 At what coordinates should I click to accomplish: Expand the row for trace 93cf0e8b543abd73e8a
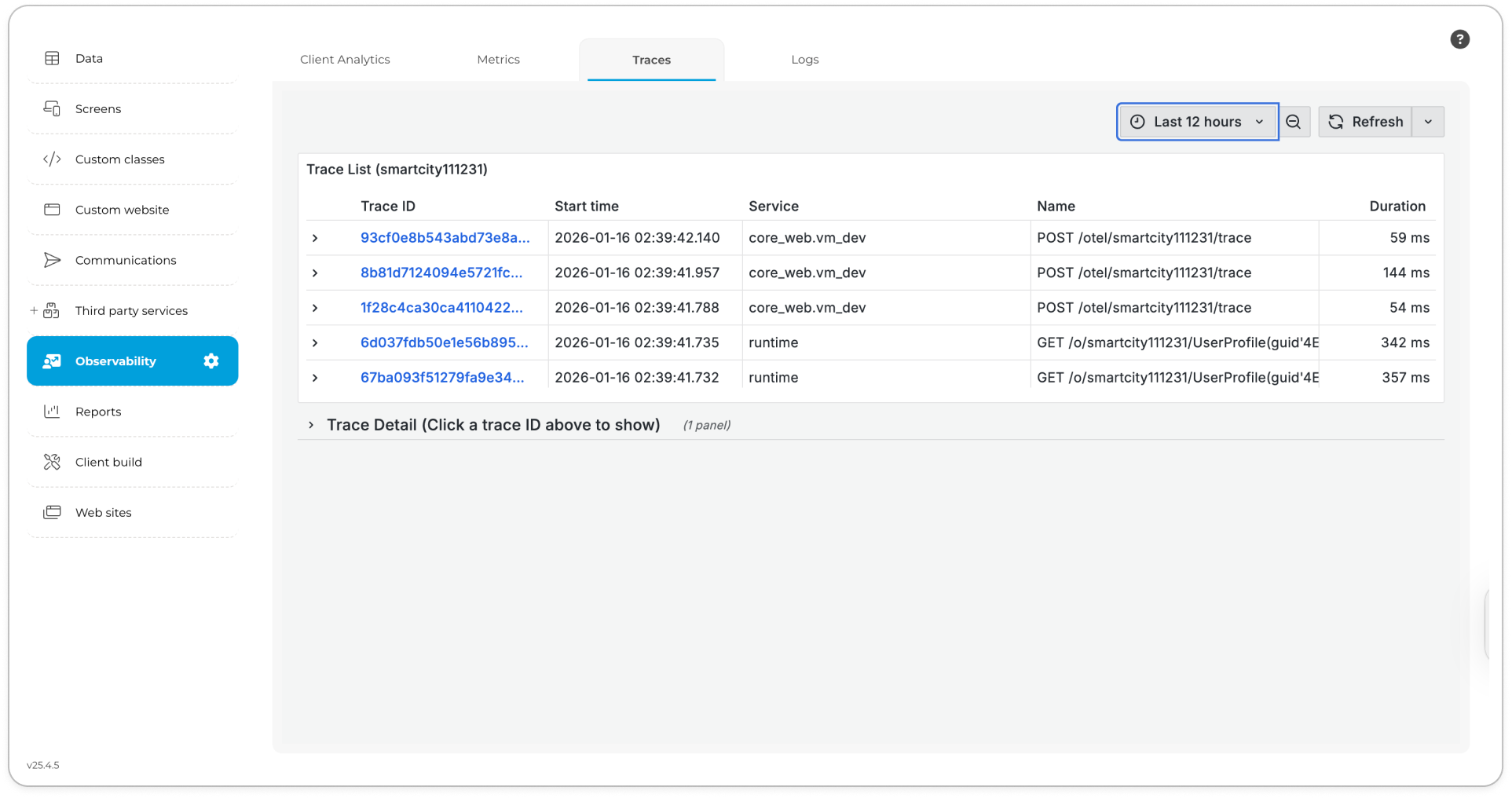tap(315, 238)
